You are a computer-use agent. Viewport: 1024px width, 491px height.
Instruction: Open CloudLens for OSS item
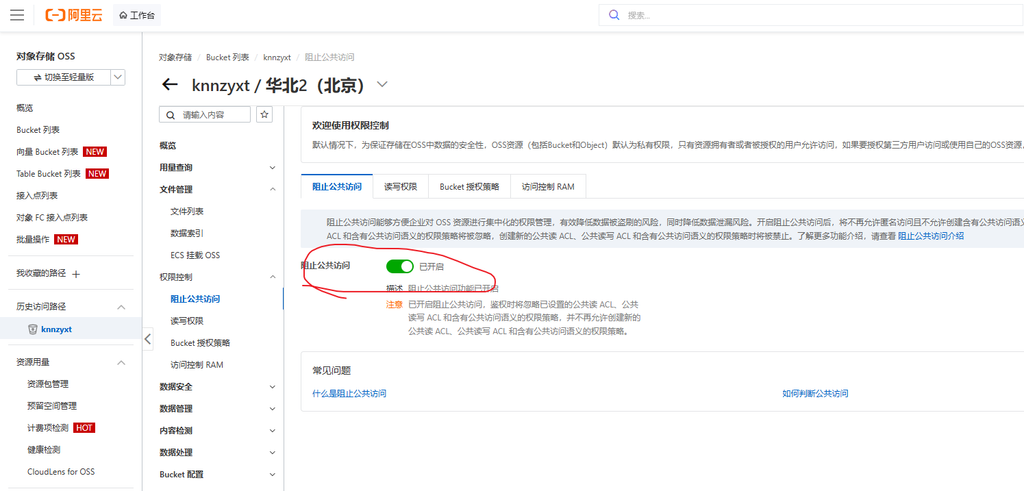pyautogui.click(x=61, y=471)
